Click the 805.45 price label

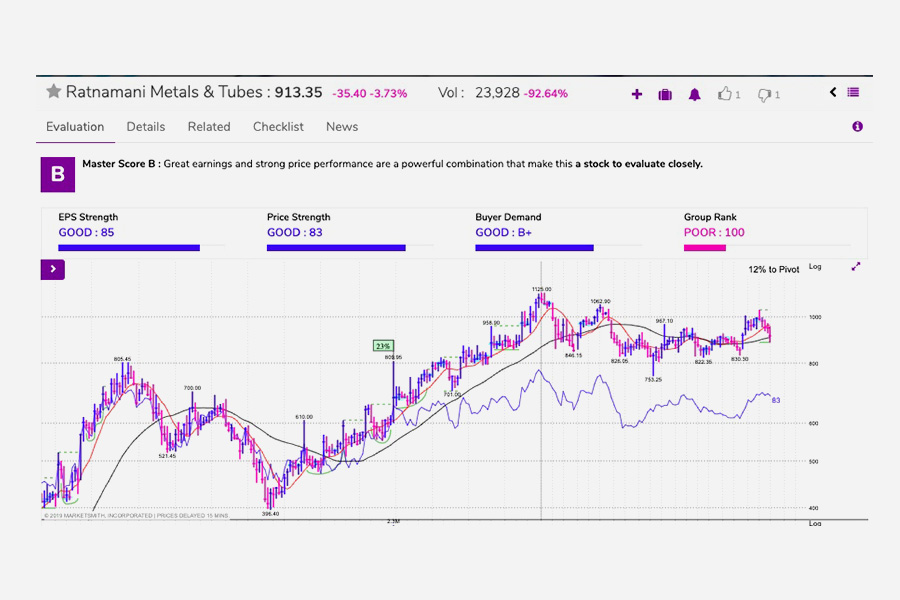tap(122, 359)
